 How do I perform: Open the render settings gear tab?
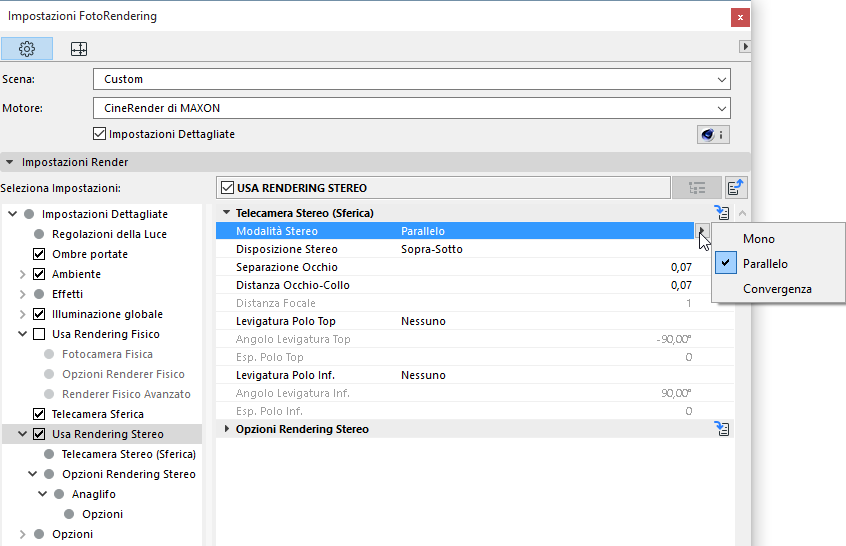point(27,48)
